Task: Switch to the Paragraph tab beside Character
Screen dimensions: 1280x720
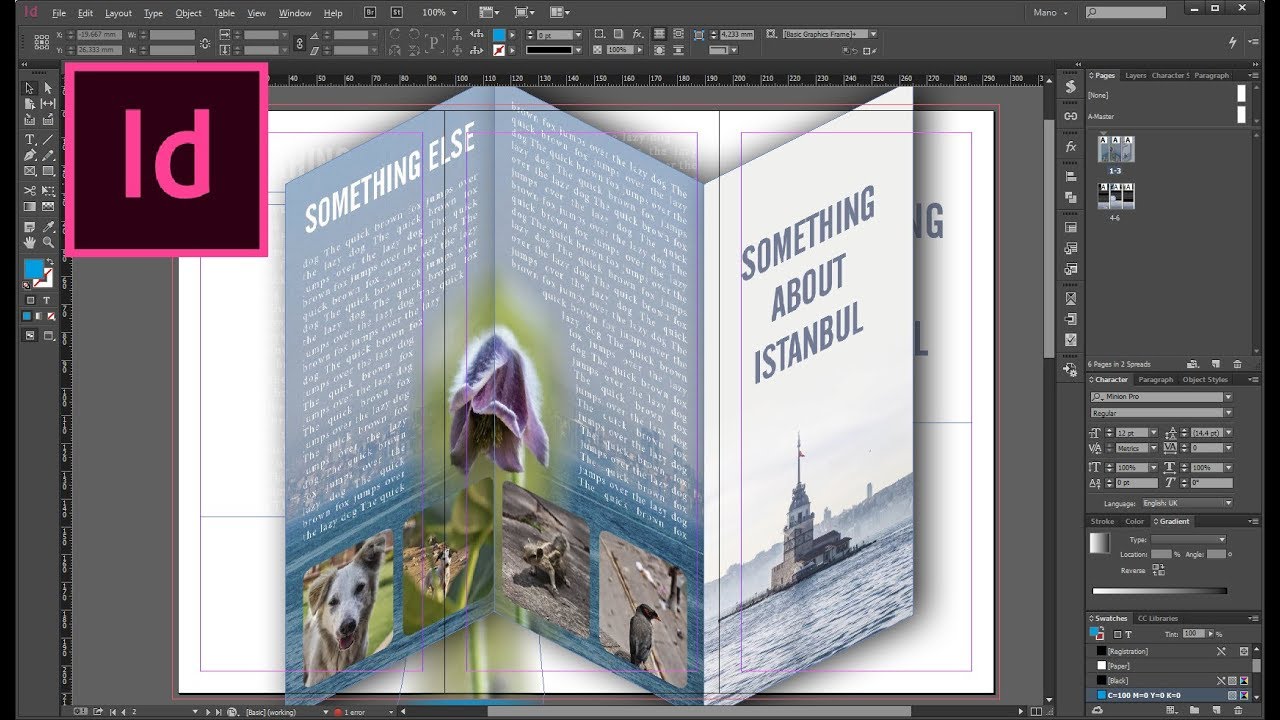Action: click(x=1155, y=380)
